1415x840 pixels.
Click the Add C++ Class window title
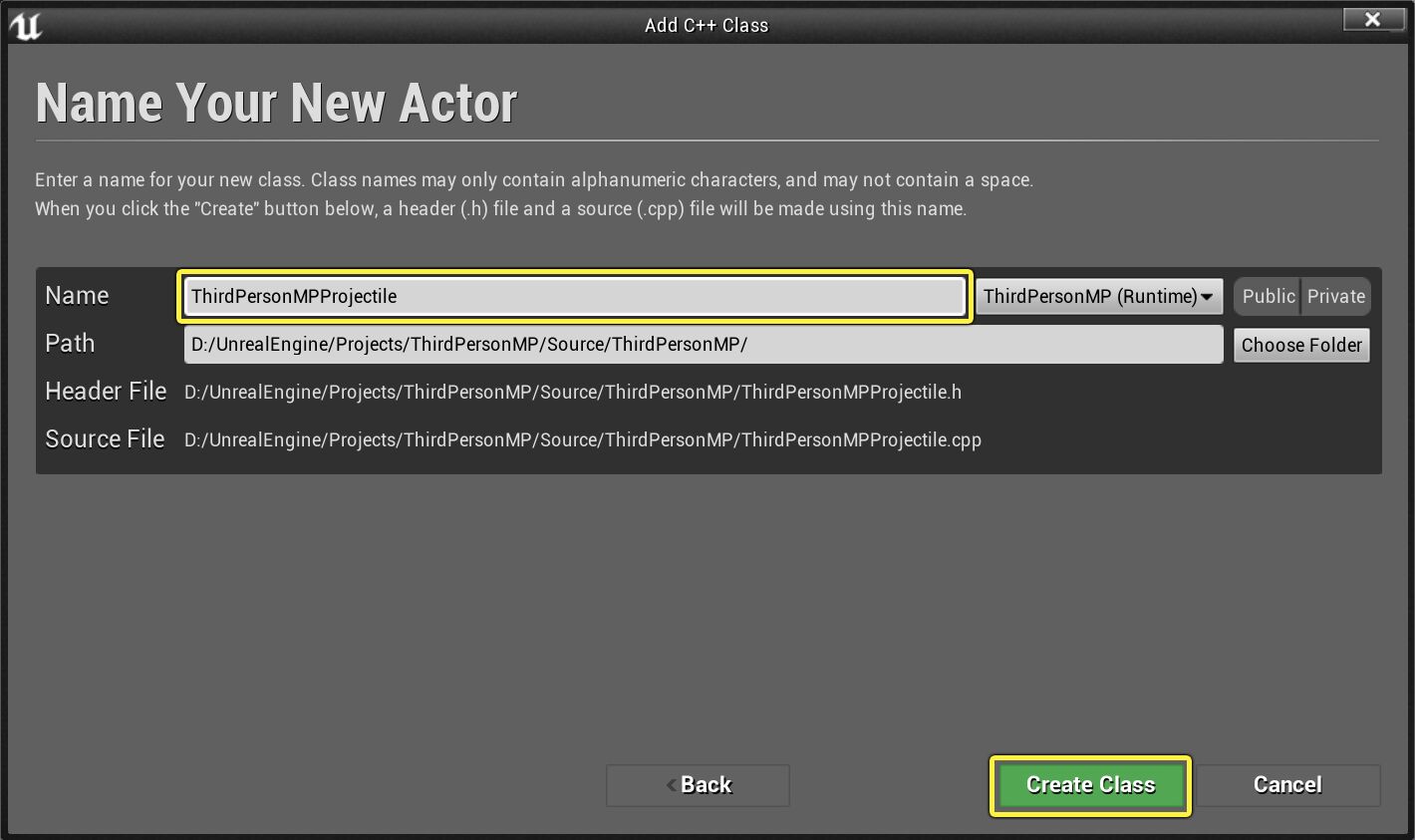tap(707, 26)
